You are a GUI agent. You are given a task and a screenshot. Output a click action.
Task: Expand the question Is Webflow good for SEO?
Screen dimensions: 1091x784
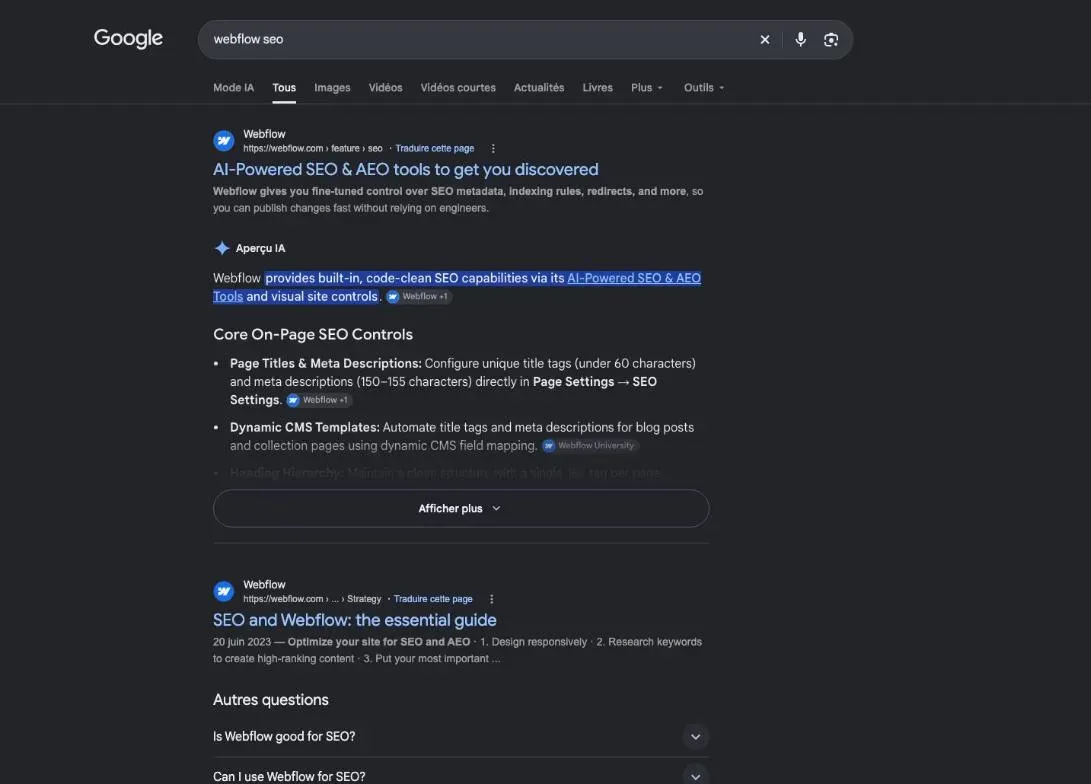click(461, 737)
